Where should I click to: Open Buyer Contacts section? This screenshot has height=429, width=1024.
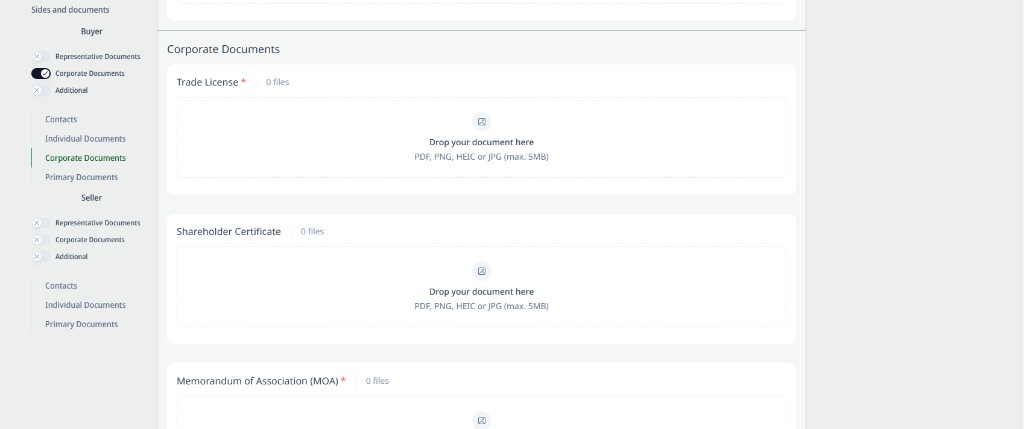(x=61, y=119)
